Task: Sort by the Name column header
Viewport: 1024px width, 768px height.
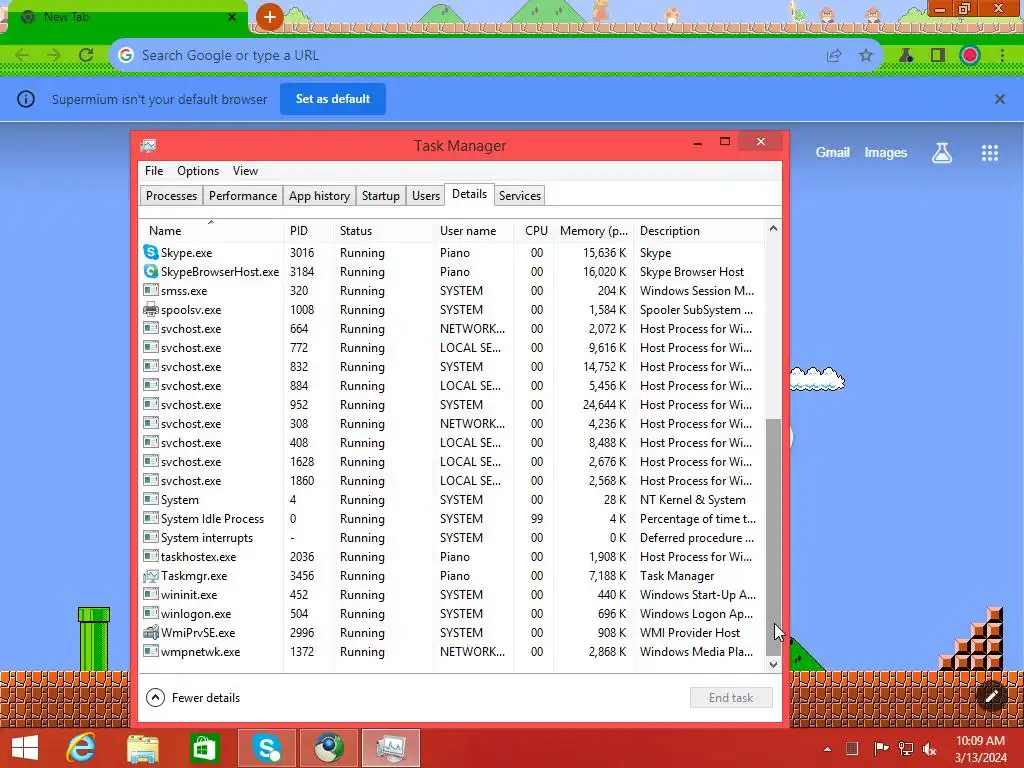Action: [x=212, y=231]
